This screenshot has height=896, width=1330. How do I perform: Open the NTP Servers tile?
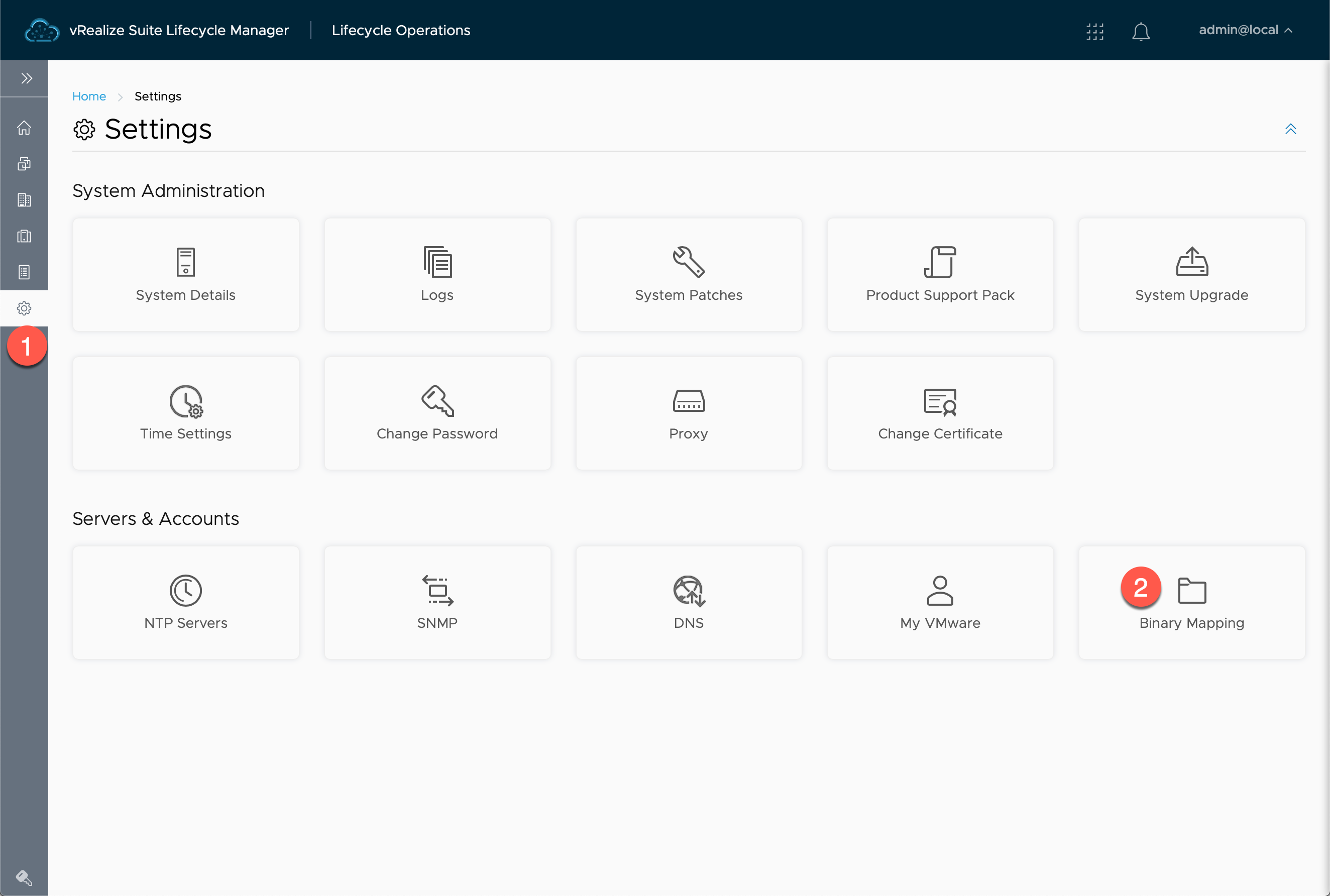pos(186,602)
